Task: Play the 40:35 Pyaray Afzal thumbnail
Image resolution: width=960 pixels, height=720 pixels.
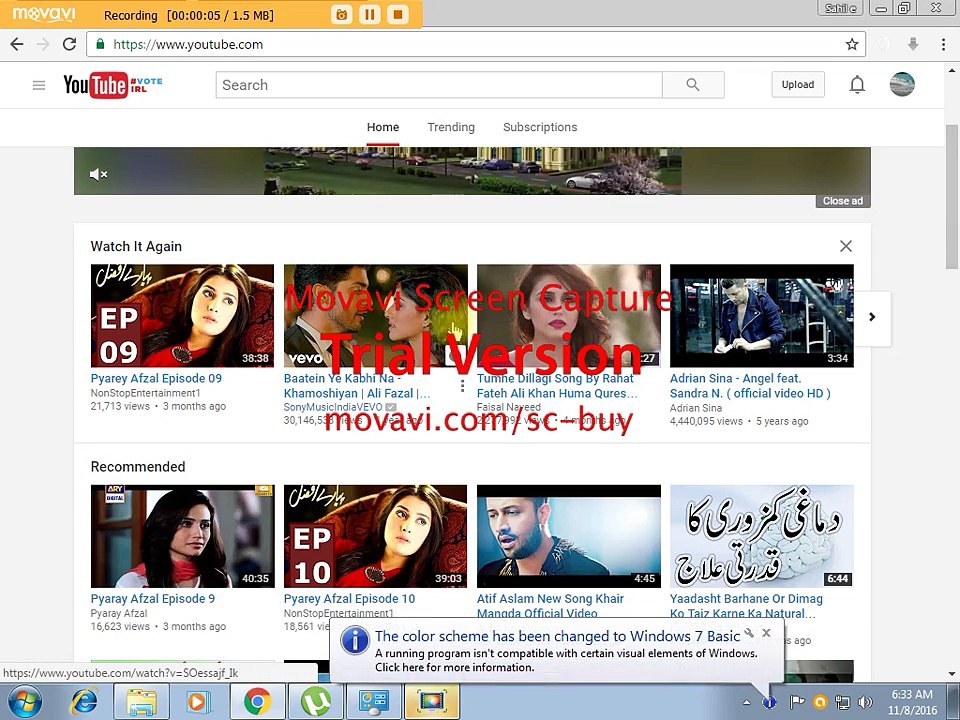Action: [182, 536]
